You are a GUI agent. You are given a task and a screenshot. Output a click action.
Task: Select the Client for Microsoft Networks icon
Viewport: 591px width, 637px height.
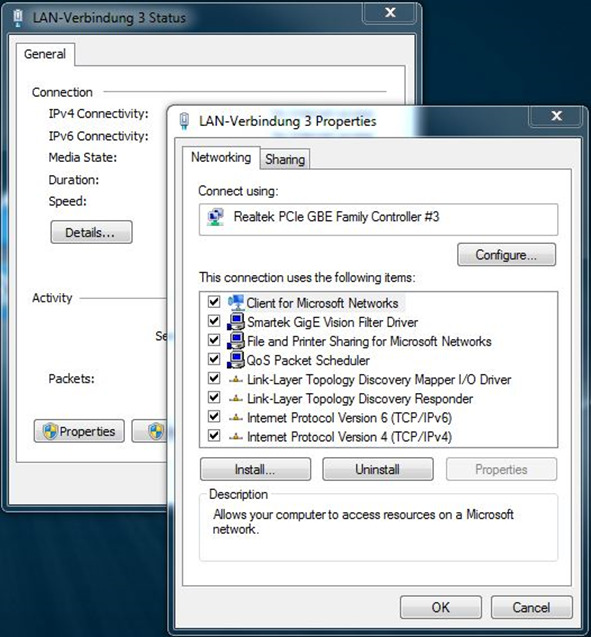[236, 302]
